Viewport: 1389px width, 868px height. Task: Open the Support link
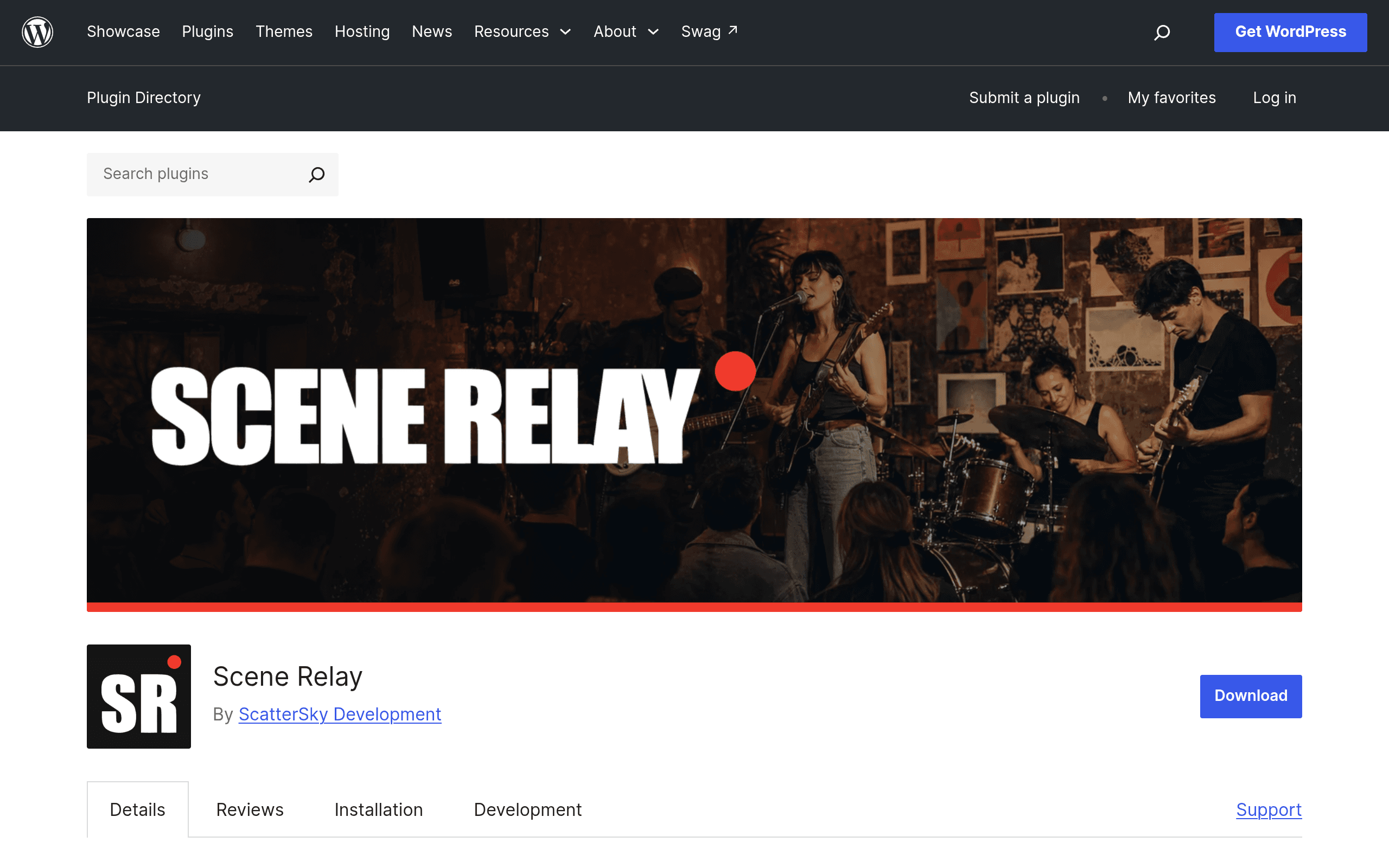(1269, 809)
